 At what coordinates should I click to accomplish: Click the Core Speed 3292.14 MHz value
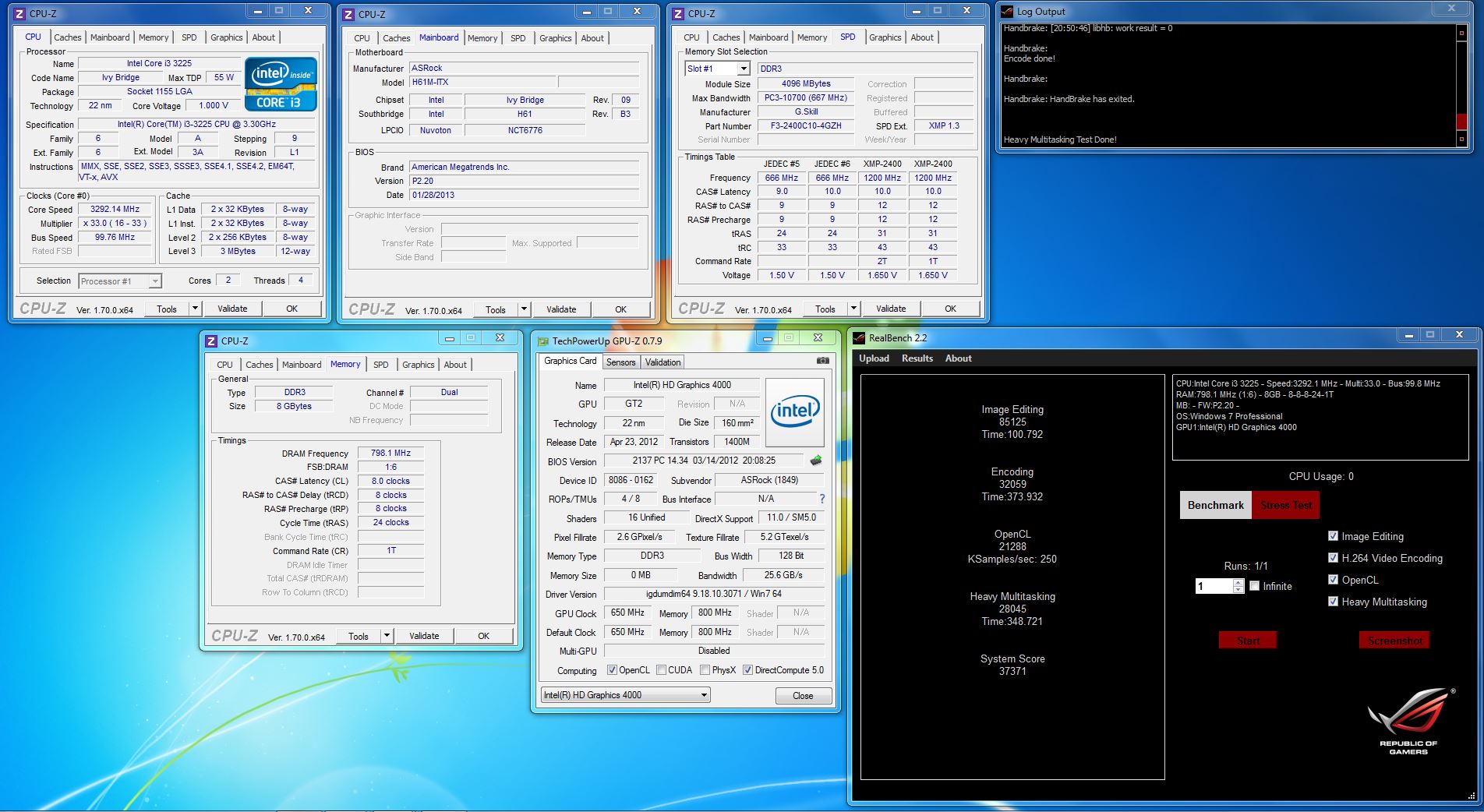(115, 209)
